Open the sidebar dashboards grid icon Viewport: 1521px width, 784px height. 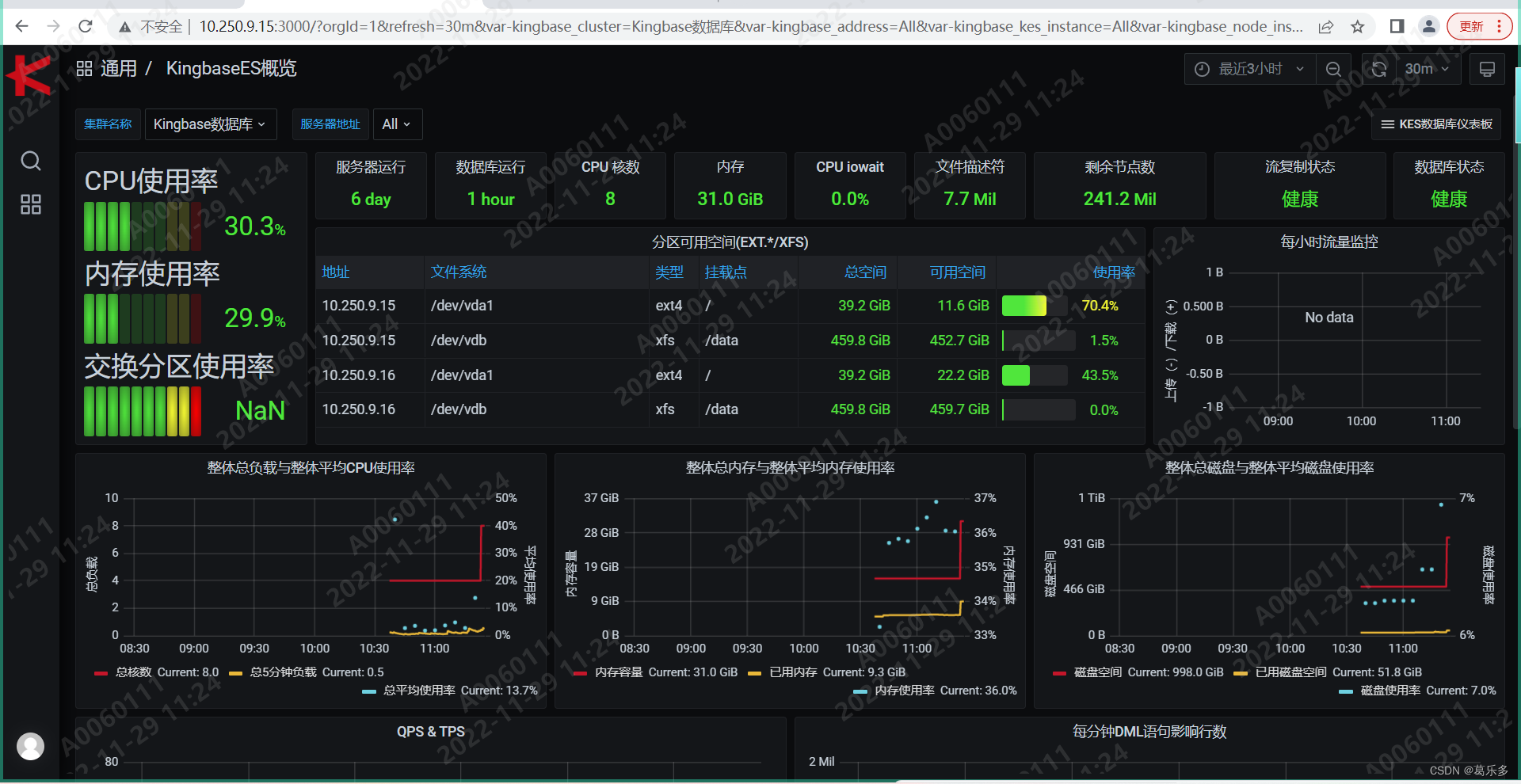(31, 204)
